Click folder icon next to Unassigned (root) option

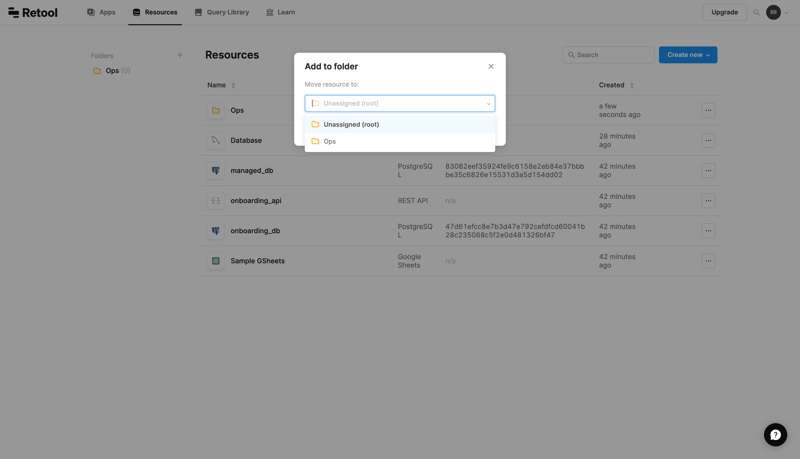[315, 124]
